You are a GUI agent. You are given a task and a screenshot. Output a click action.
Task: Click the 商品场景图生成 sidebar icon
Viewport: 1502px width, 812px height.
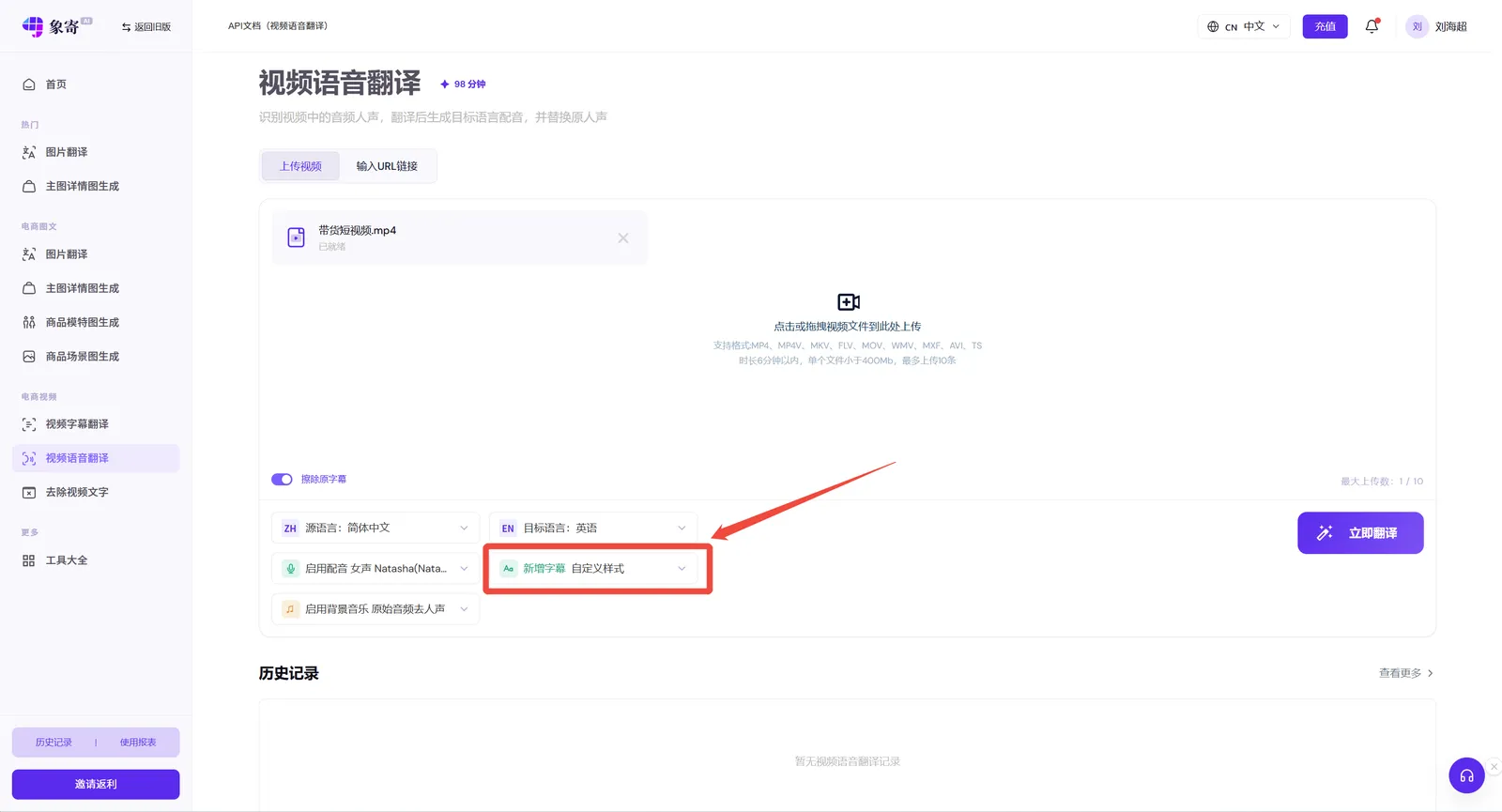click(x=29, y=357)
